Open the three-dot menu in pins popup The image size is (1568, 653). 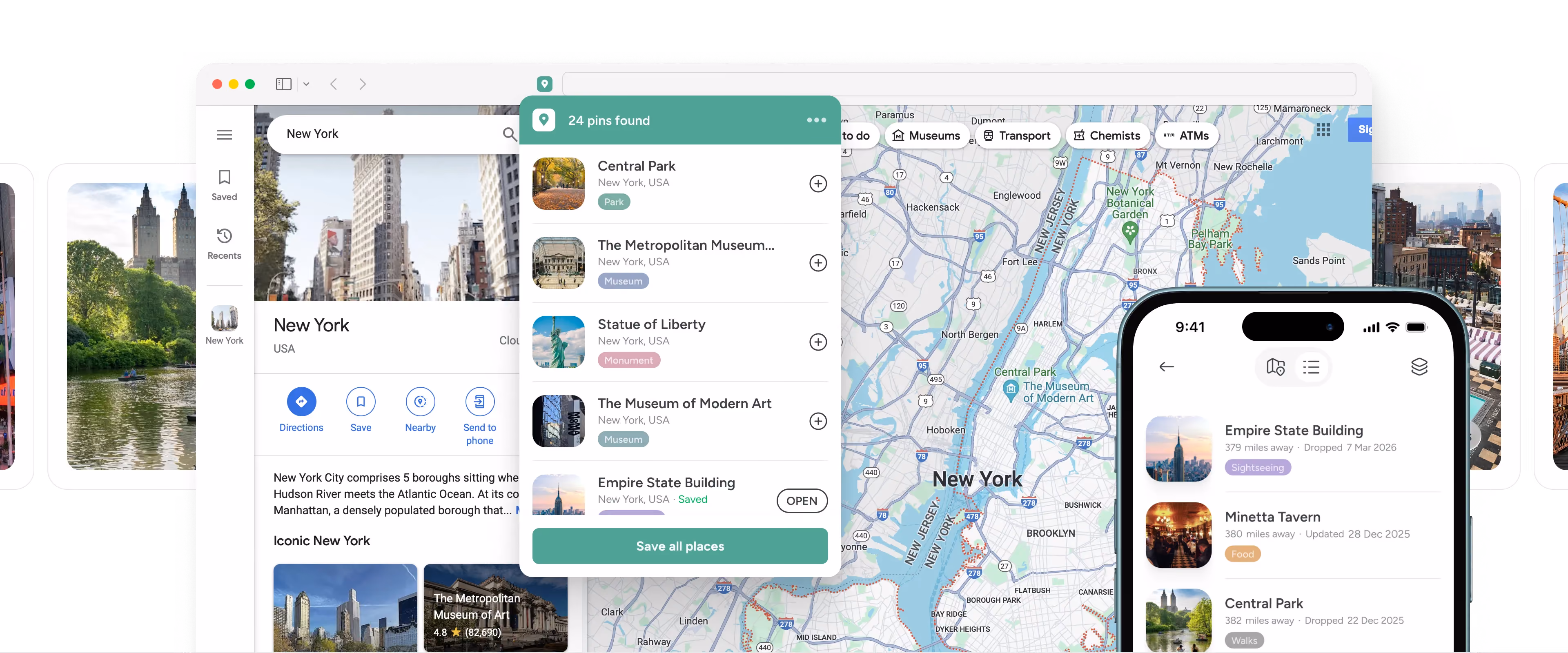tap(816, 120)
